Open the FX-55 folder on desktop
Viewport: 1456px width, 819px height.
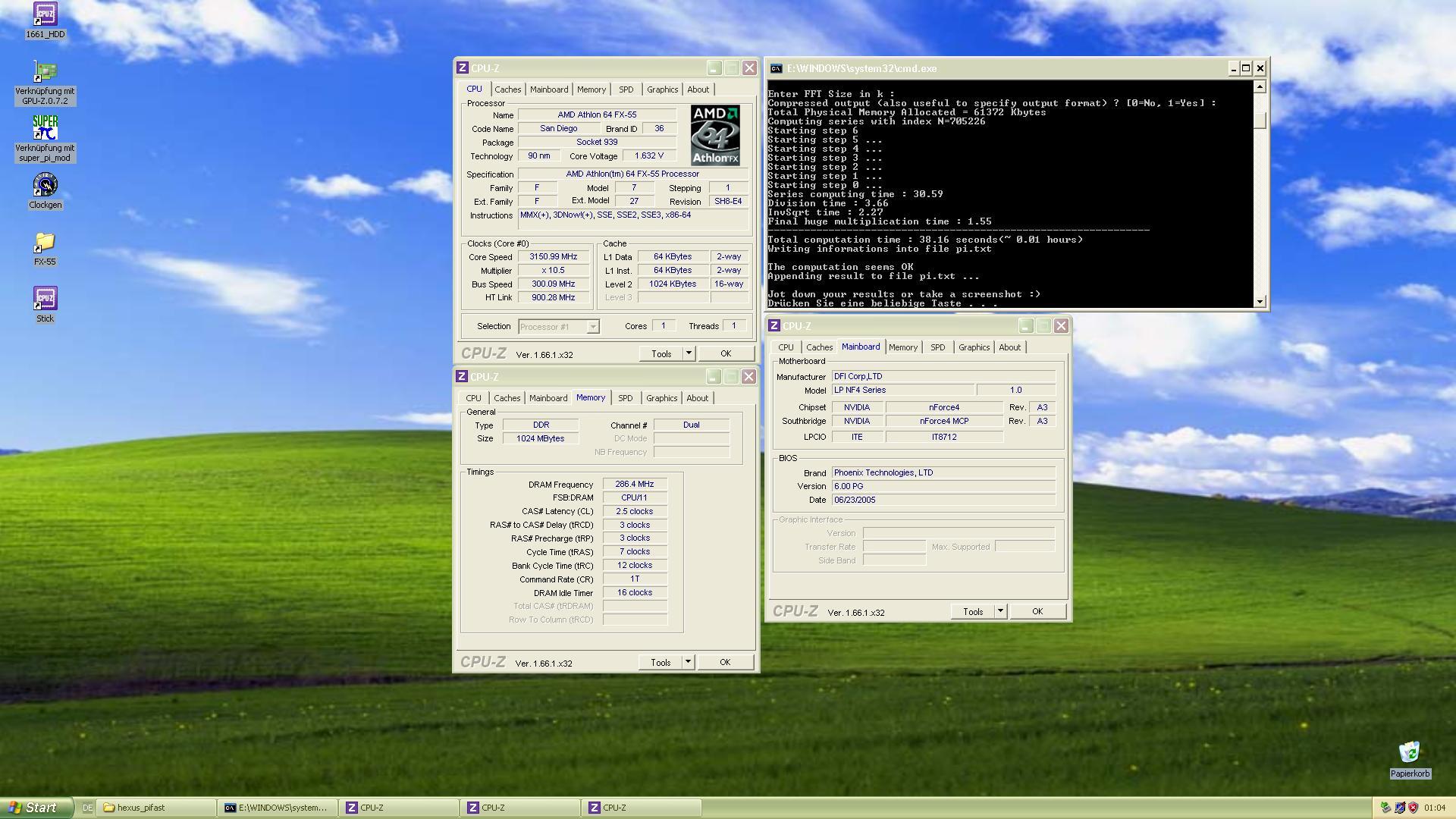[45, 243]
